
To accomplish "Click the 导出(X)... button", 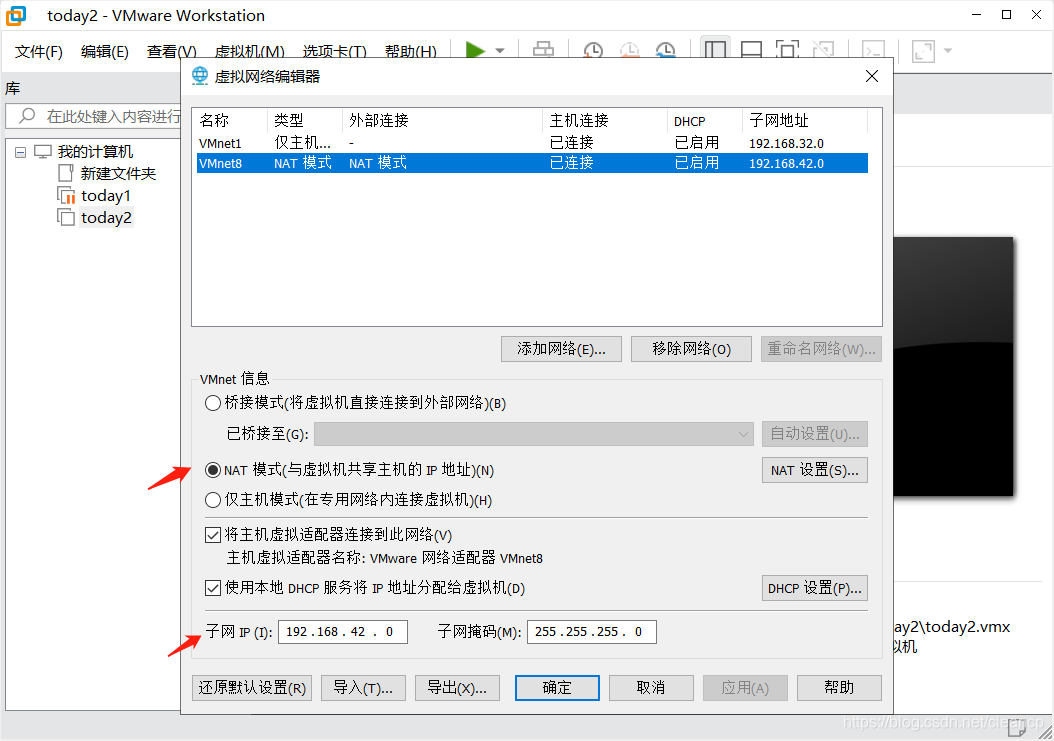I will coord(457,688).
